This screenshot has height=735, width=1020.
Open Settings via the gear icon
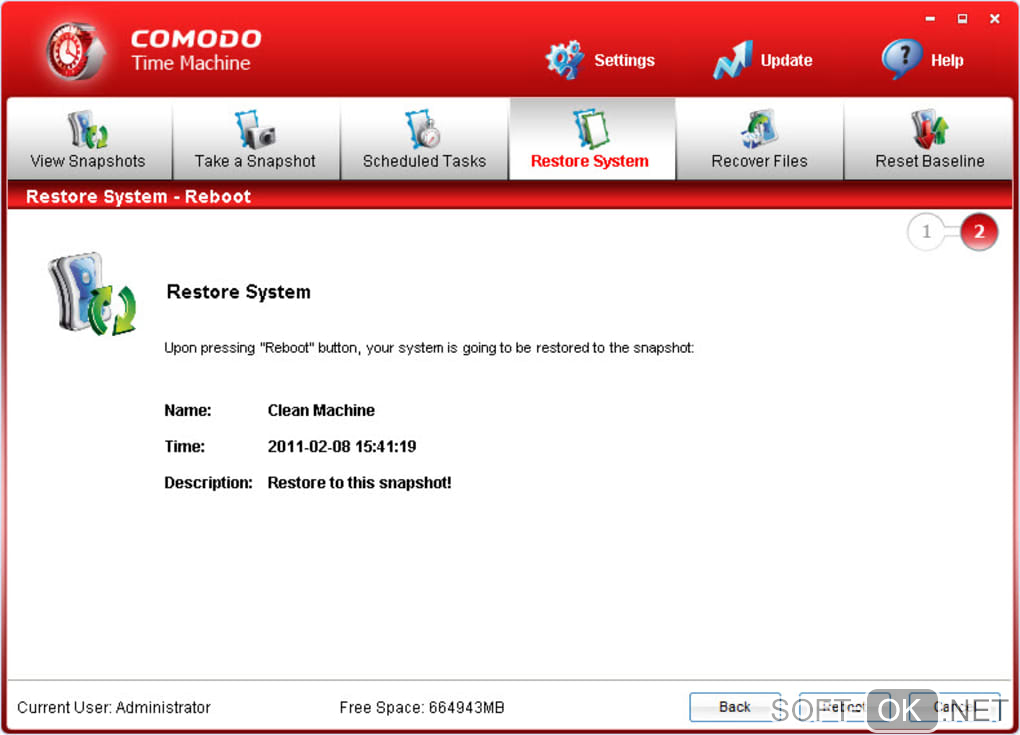click(x=564, y=60)
